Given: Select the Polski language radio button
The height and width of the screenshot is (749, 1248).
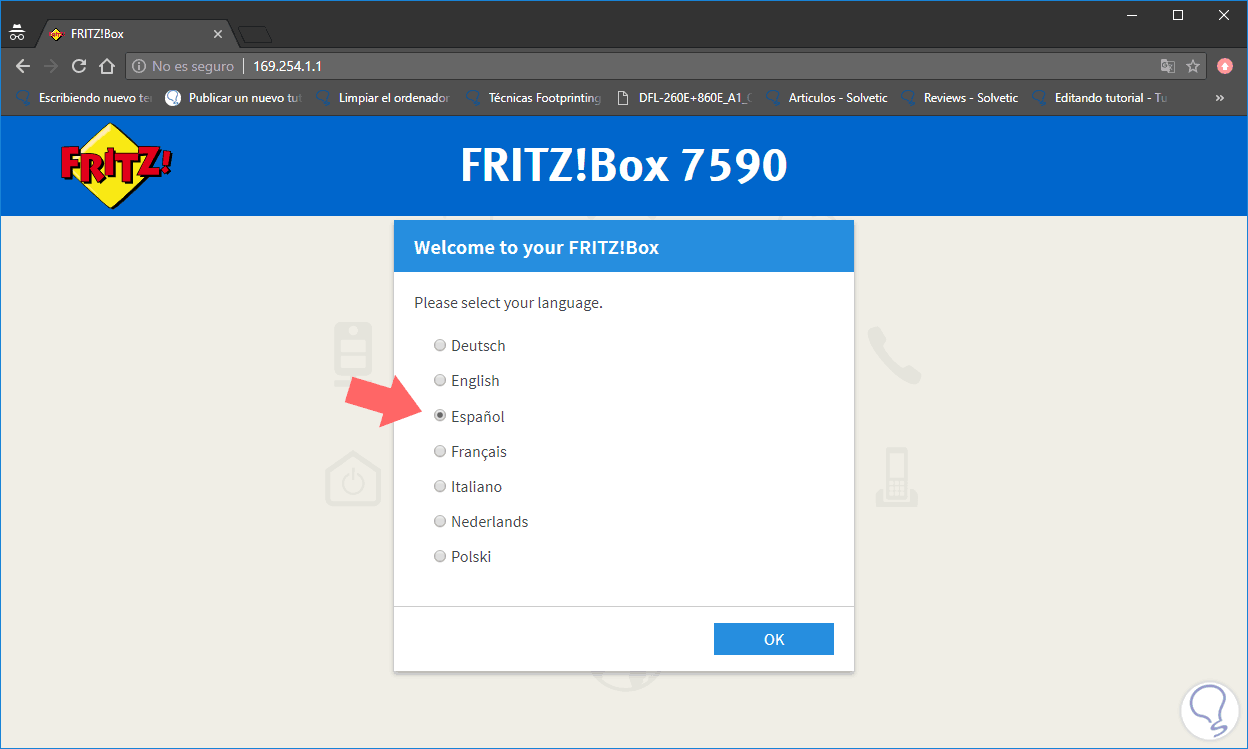Looking at the screenshot, I should pos(440,556).
